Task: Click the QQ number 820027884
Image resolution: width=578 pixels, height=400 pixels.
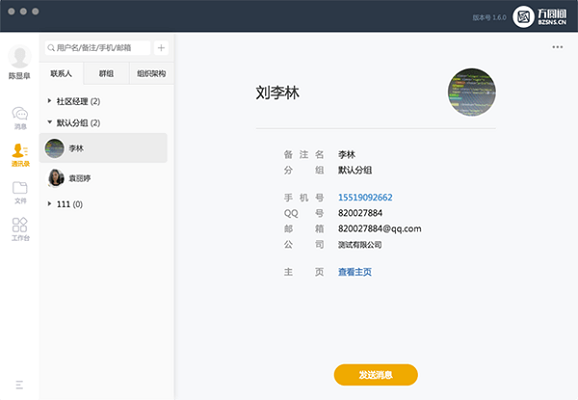Action: (360, 213)
